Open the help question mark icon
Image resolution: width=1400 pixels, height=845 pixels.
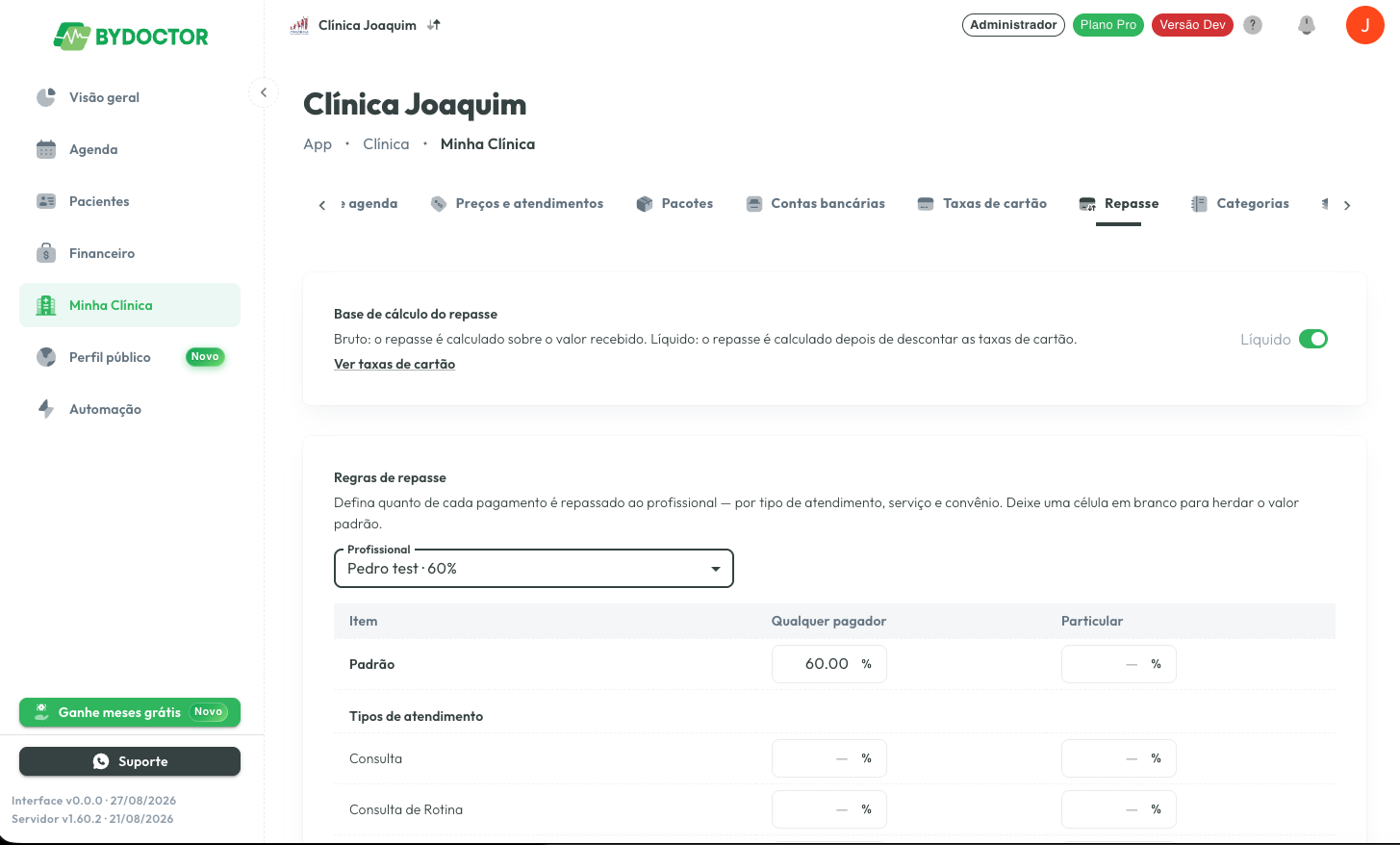[x=1253, y=25]
